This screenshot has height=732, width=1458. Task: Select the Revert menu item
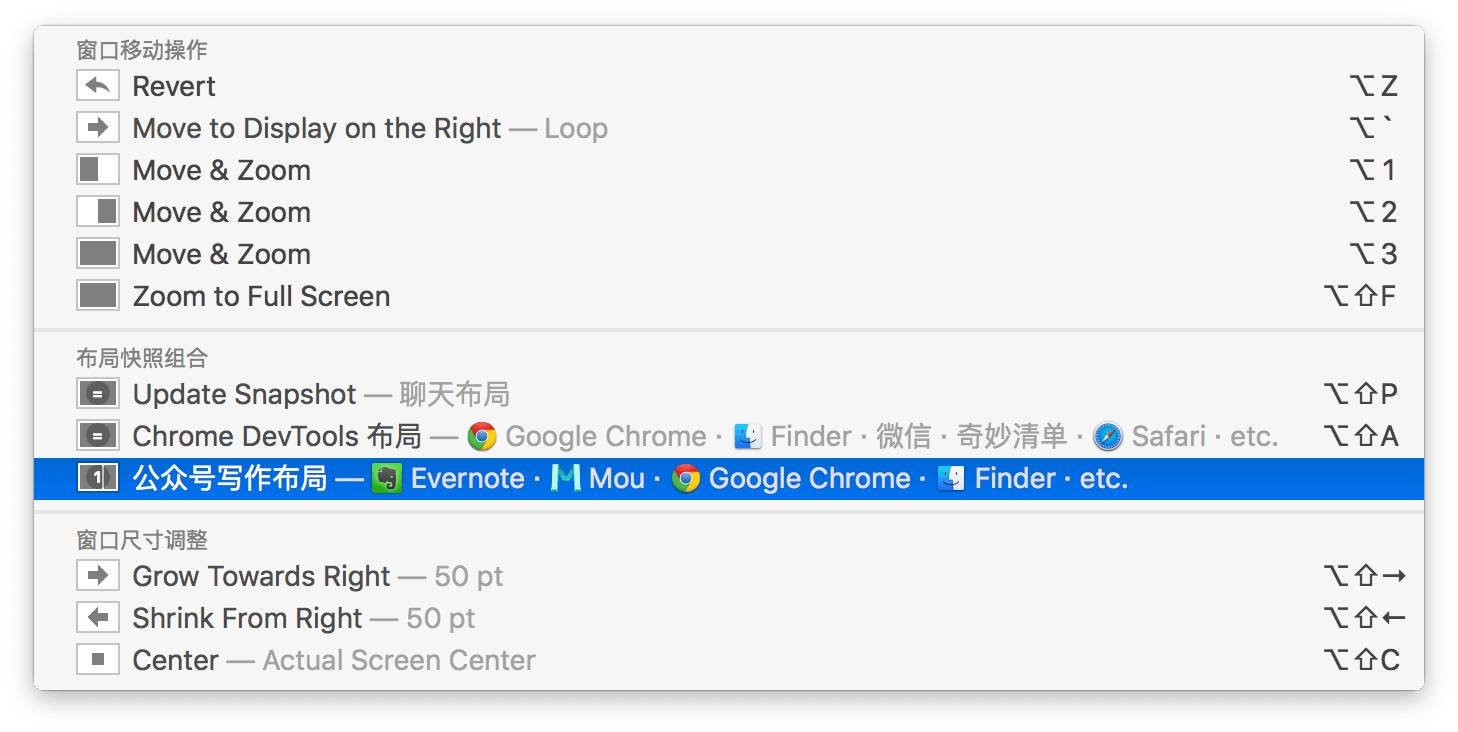pyautogui.click(x=174, y=86)
